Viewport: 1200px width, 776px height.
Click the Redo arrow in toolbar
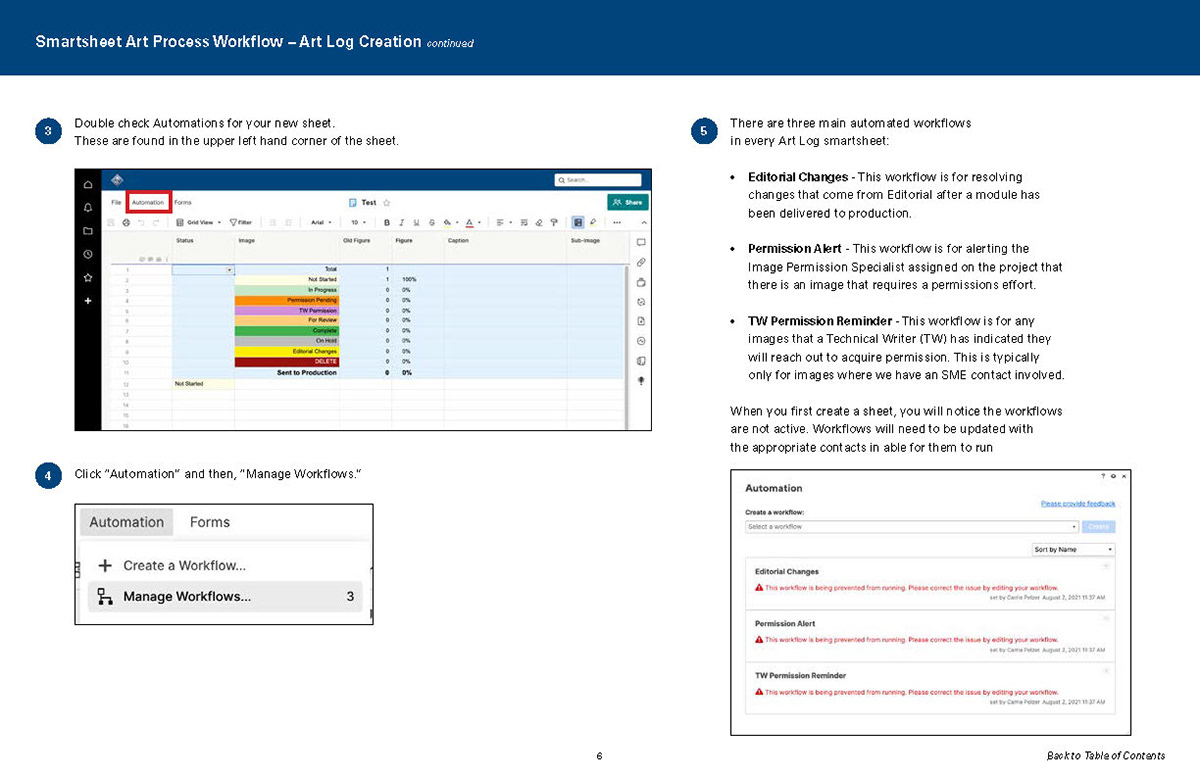(x=156, y=222)
